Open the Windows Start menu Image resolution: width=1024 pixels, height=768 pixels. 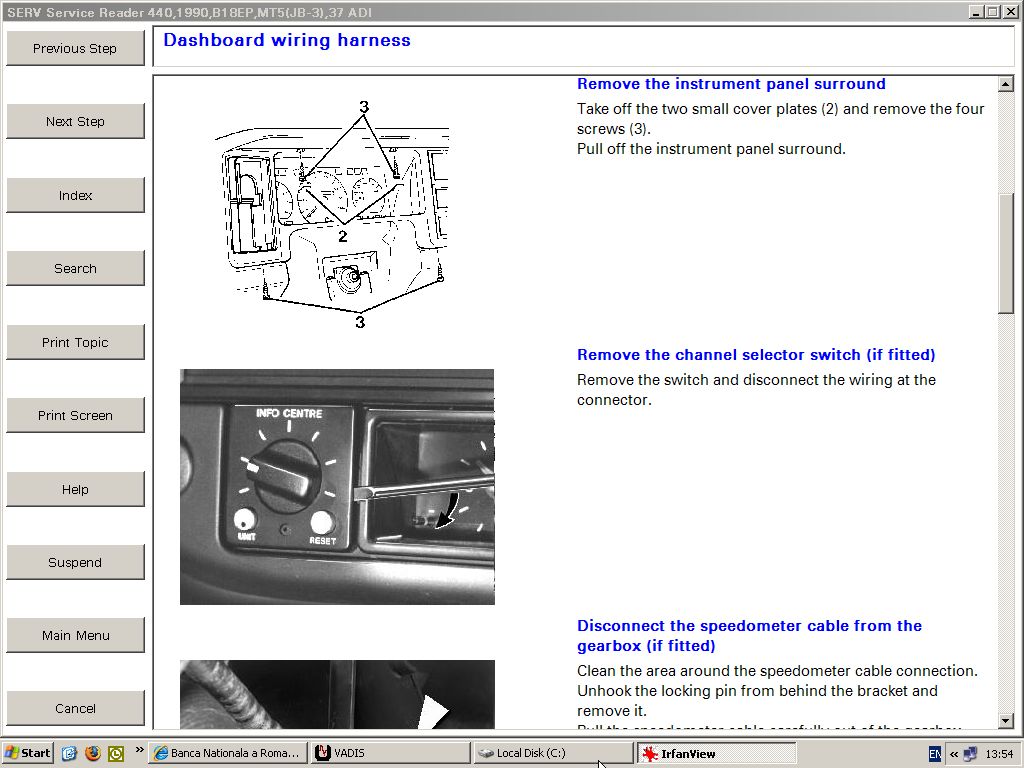click(x=27, y=753)
